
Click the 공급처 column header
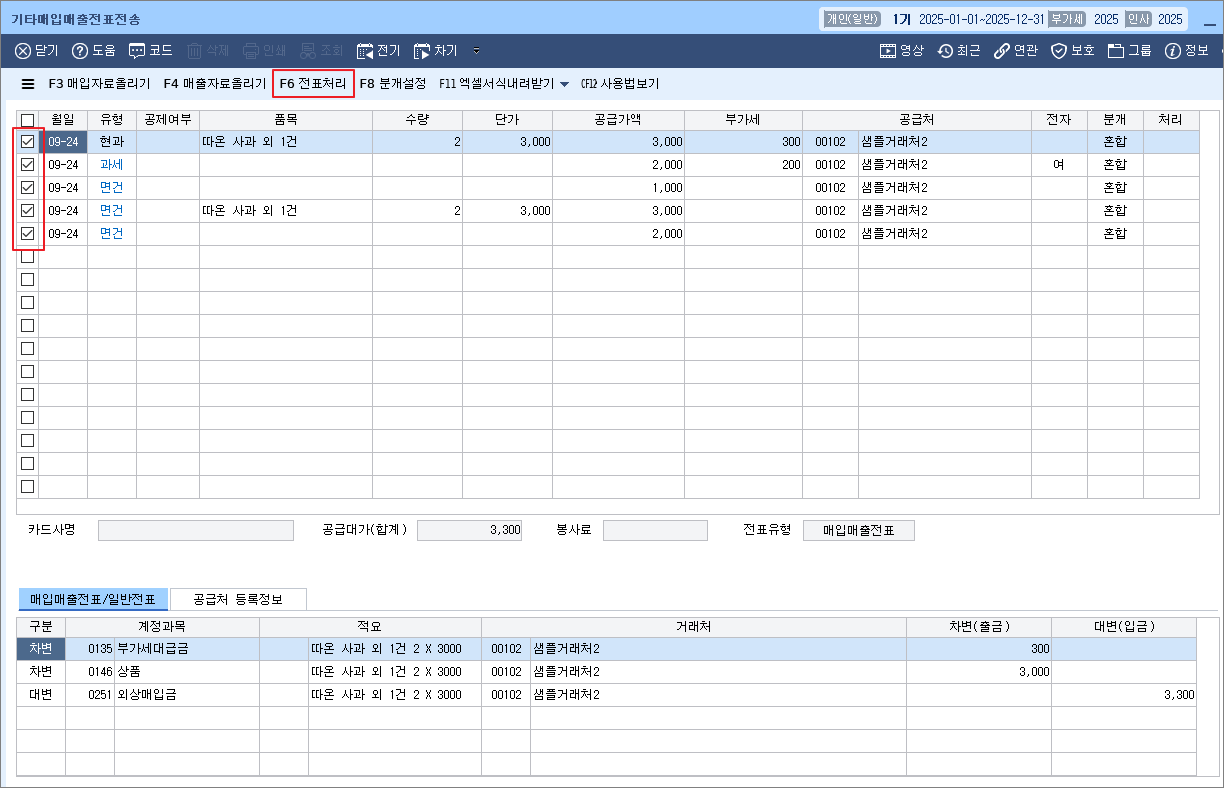click(x=917, y=119)
